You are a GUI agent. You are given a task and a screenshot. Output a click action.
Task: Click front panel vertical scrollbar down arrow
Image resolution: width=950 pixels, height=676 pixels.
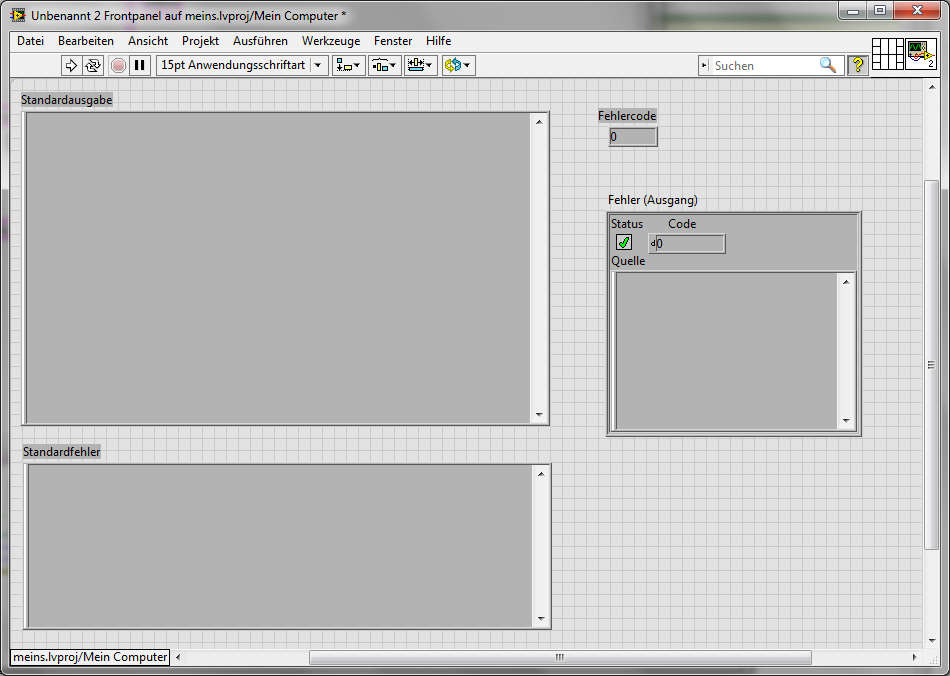(932, 640)
